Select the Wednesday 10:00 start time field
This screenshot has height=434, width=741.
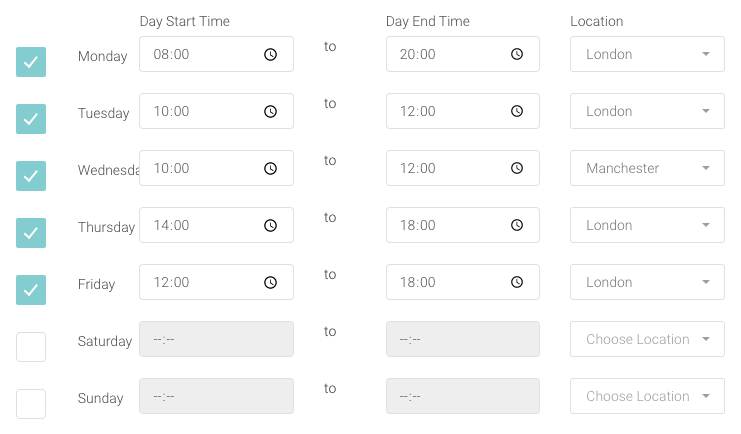(x=216, y=168)
